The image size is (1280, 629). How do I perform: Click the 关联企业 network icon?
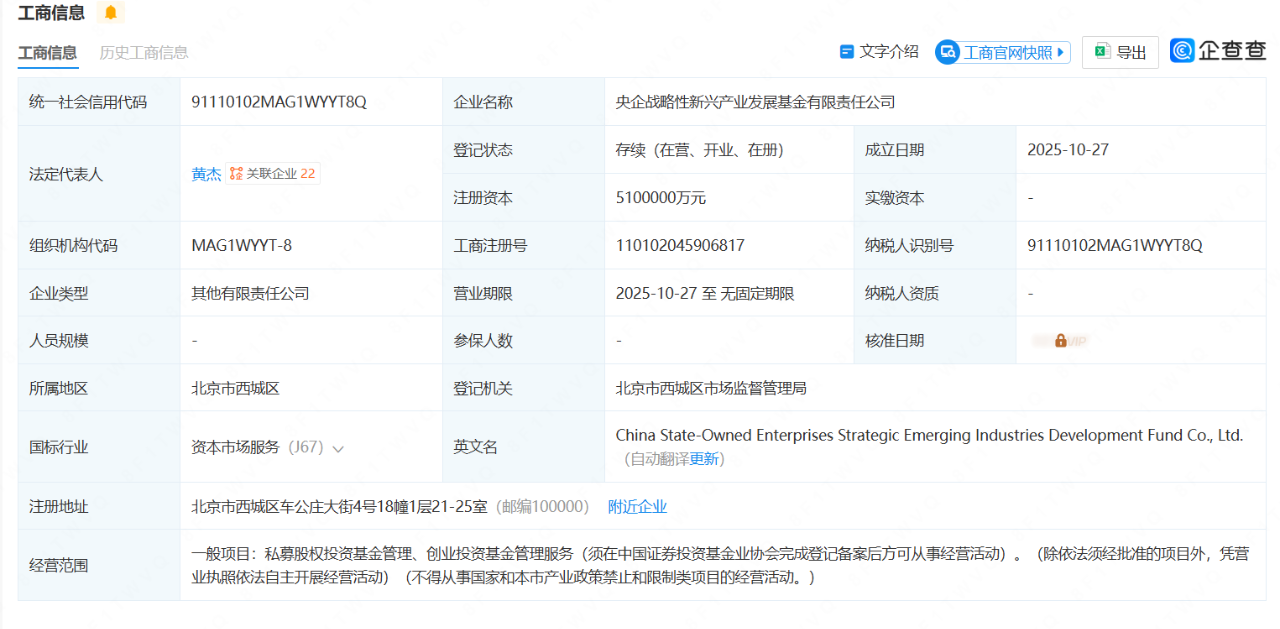(236, 174)
